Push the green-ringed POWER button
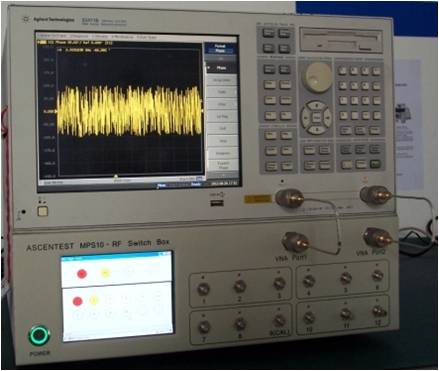The width and height of the screenshot is (439, 371). pyautogui.click(x=39, y=336)
